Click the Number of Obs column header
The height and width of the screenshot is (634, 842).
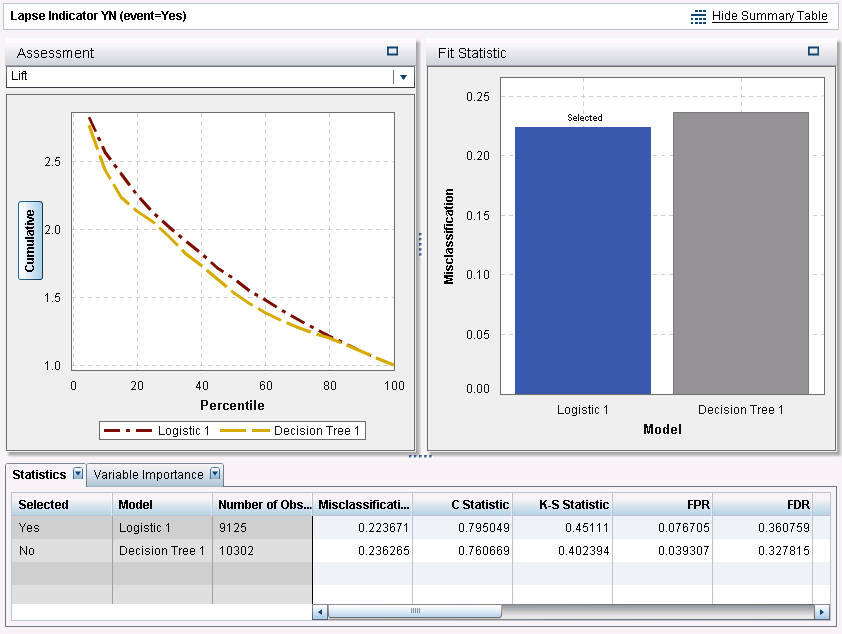pos(263,505)
